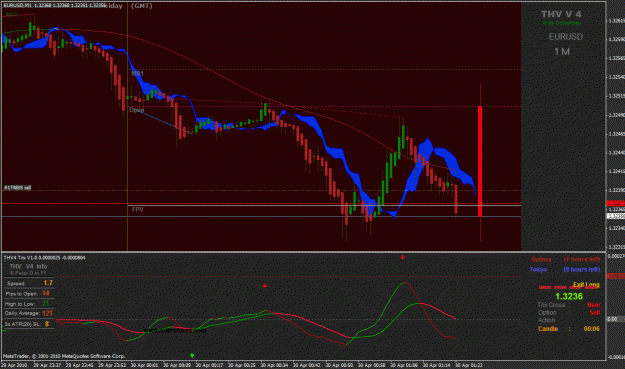The width and height of the screenshot is (625, 369).
Task: Click the High to Low value 21
Action: [x=45, y=303]
